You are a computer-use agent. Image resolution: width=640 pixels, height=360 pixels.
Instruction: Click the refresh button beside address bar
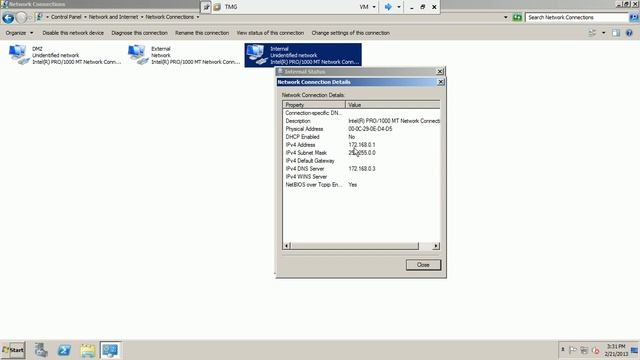517,17
